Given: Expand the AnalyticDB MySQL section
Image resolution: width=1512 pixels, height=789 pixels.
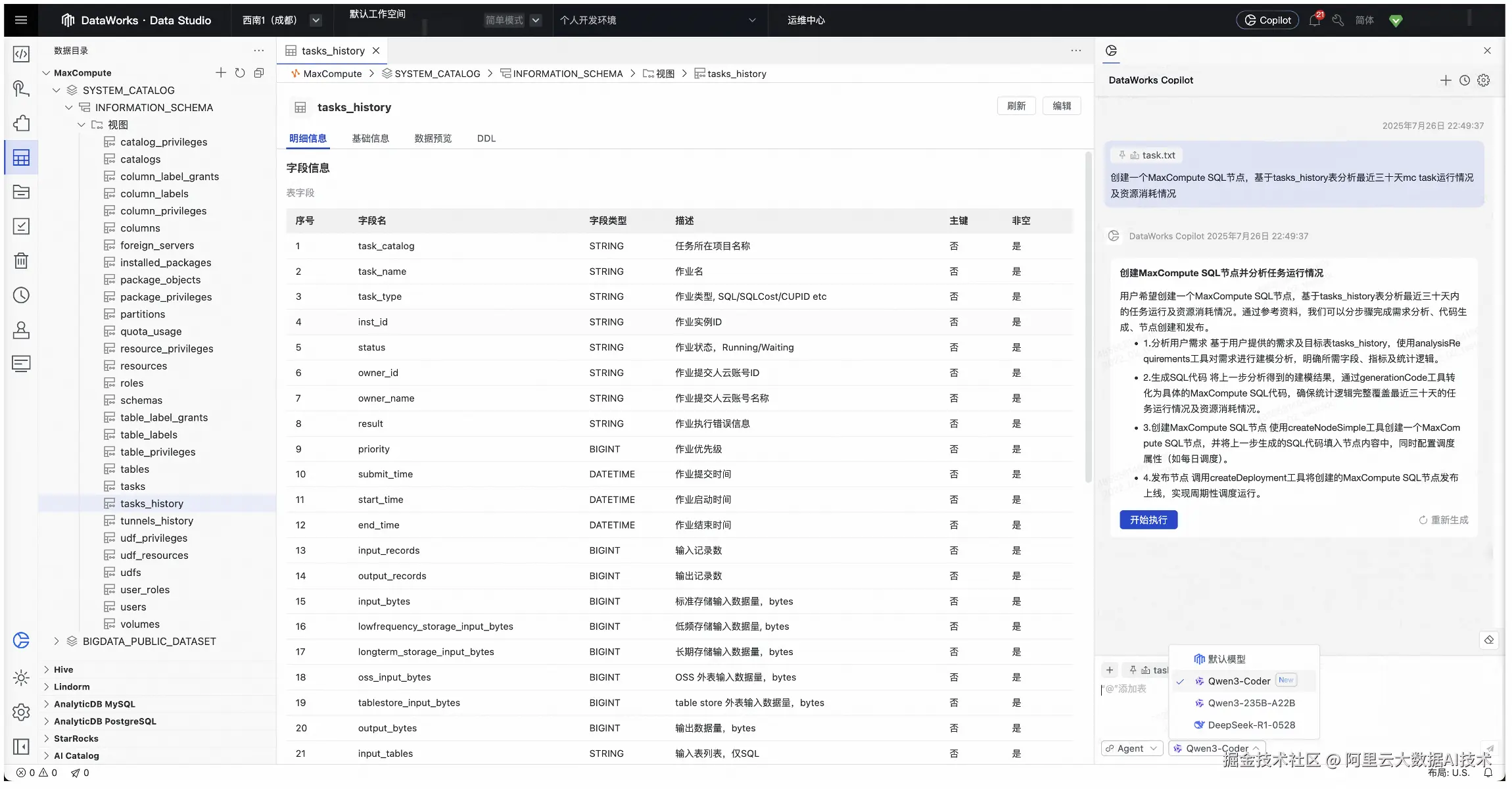Looking at the screenshot, I should pos(47,704).
